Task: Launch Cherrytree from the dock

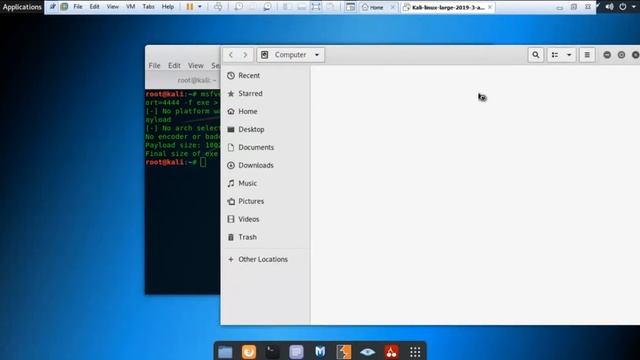Action: click(x=391, y=352)
